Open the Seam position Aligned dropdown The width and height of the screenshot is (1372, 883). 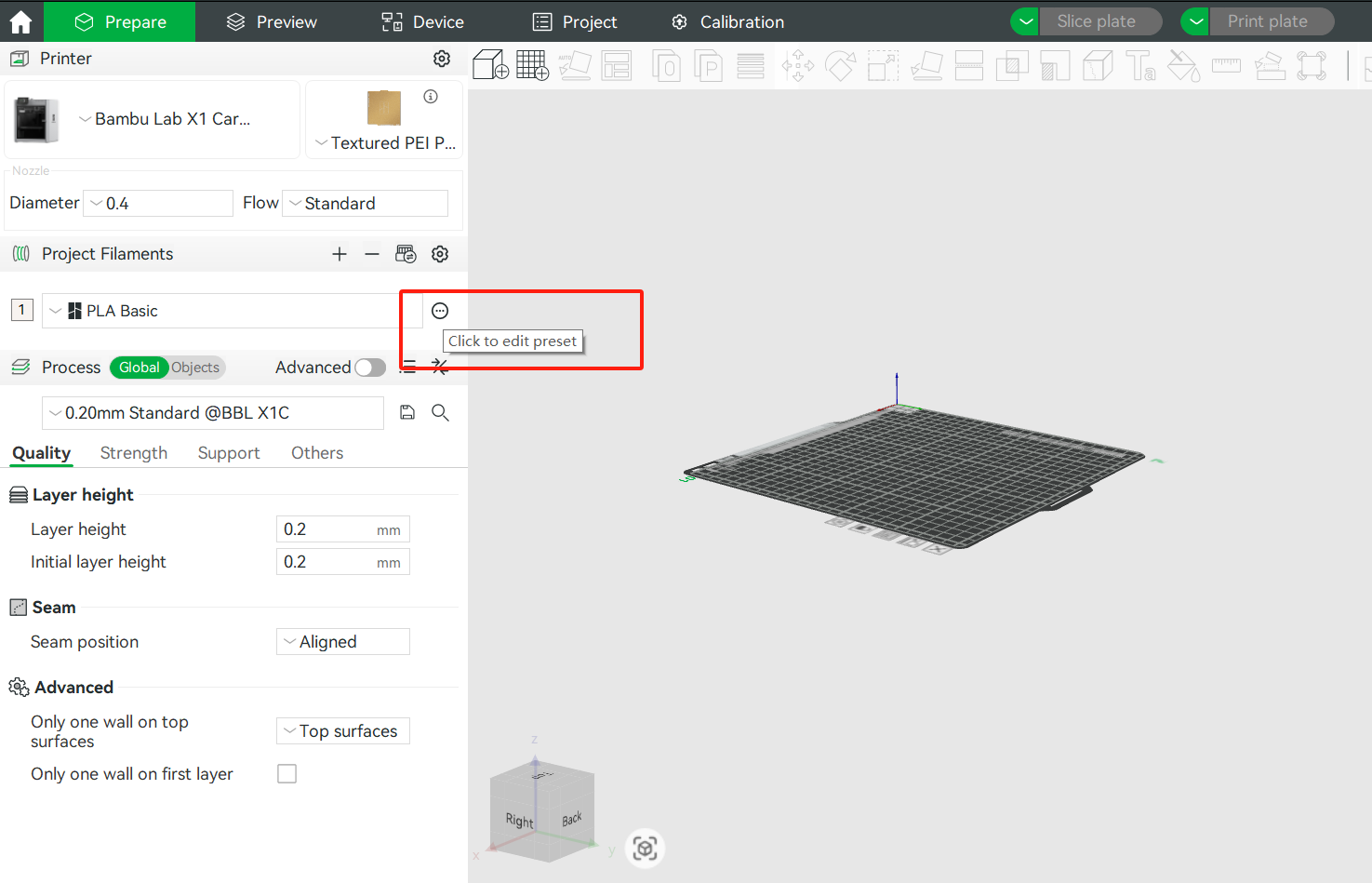343,642
